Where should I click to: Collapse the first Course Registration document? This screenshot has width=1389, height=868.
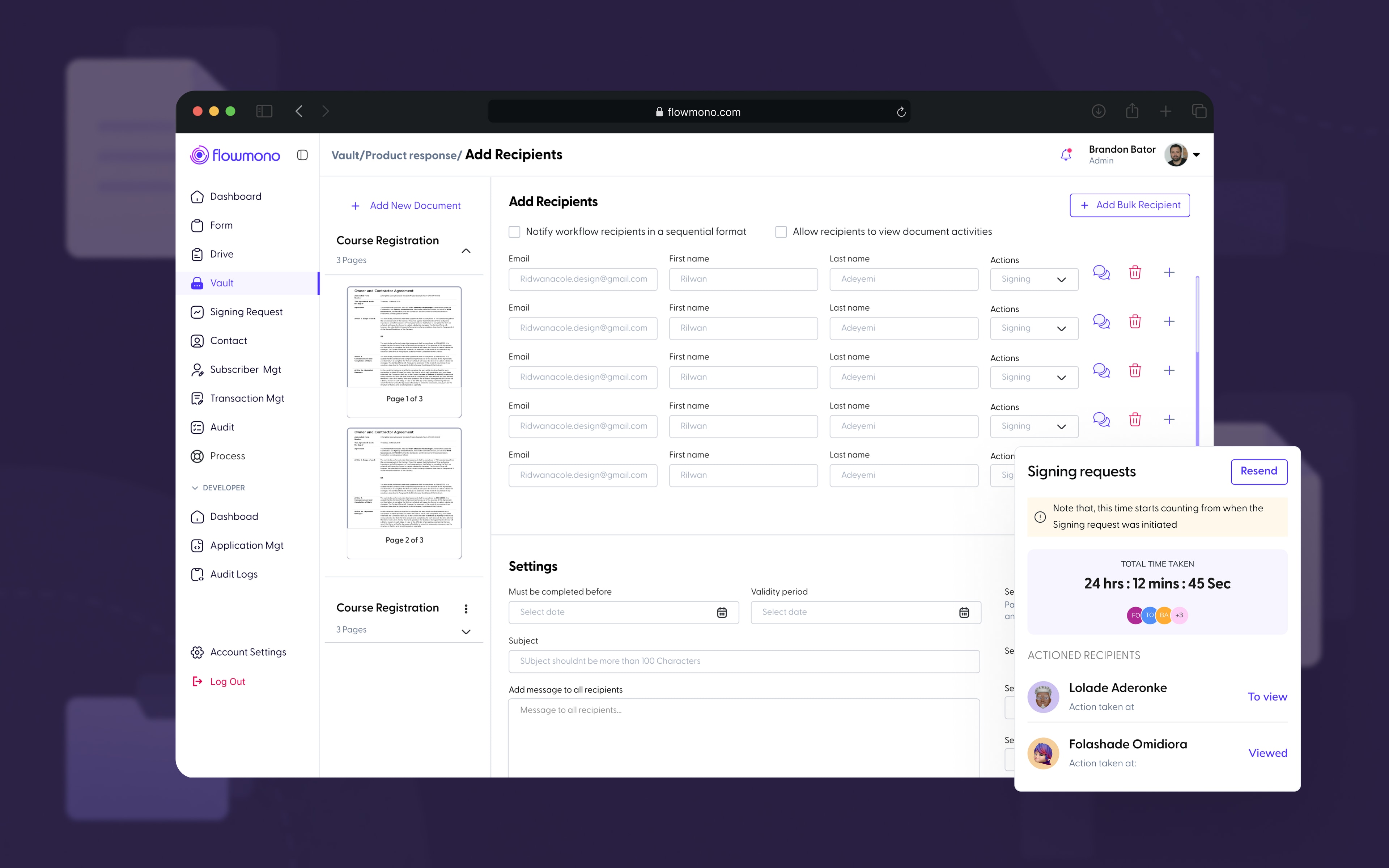click(x=466, y=251)
